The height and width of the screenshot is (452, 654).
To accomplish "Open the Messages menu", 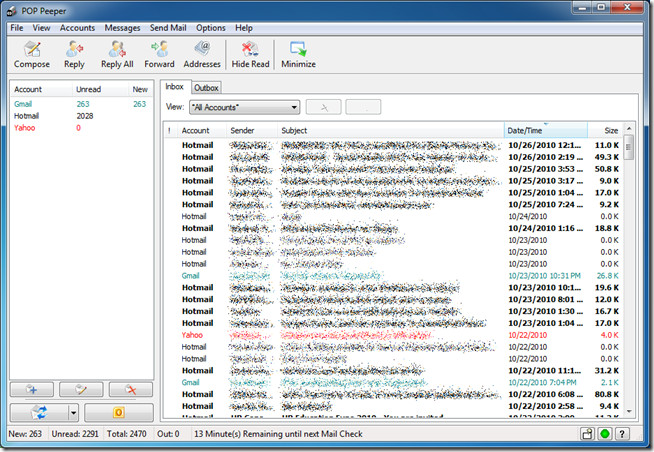I will 122,28.
